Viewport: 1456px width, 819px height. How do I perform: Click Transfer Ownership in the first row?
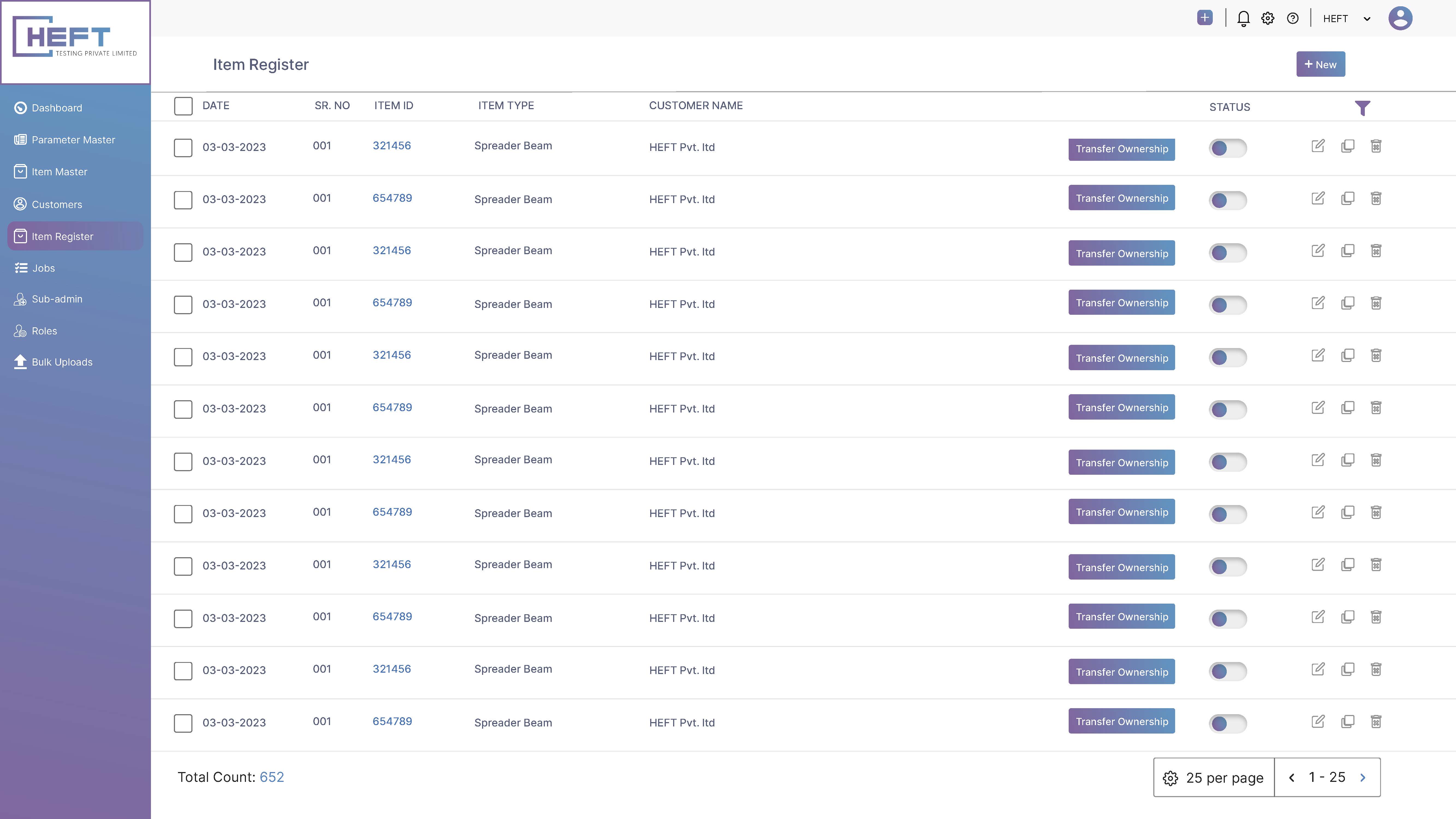pyautogui.click(x=1121, y=149)
